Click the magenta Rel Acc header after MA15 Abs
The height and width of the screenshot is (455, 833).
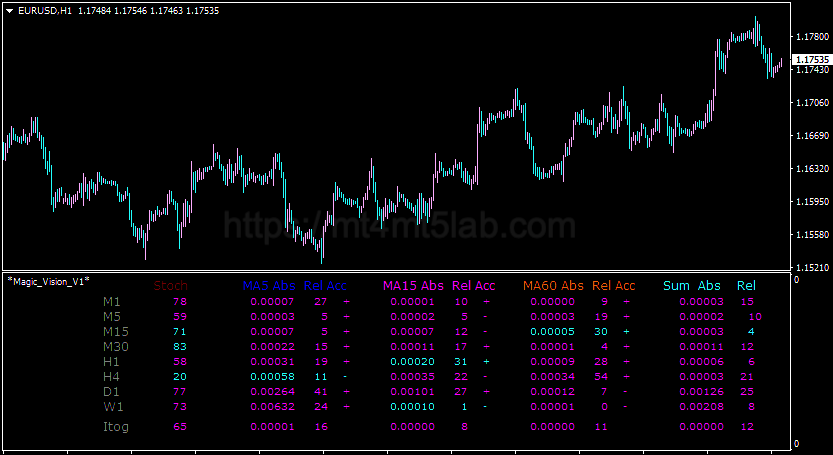tap(473, 285)
